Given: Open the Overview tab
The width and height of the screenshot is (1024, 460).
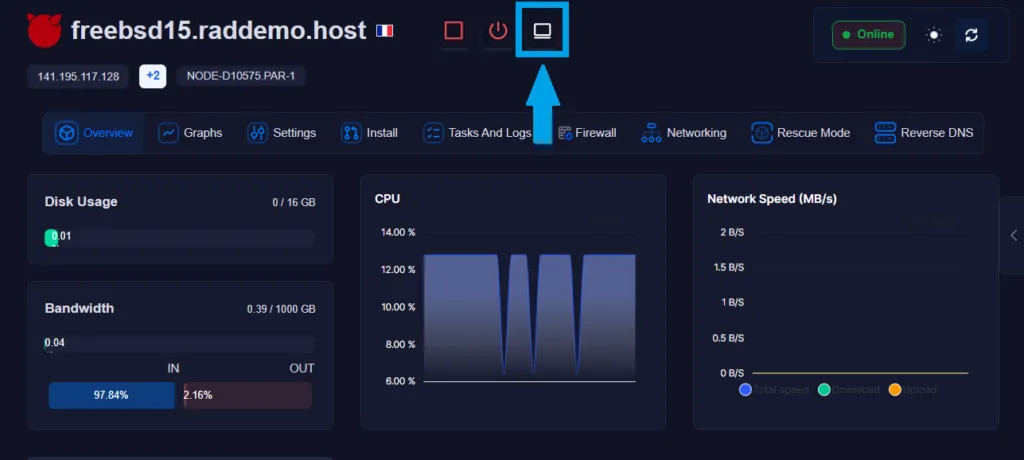Looking at the screenshot, I should [x=94, y=133].
